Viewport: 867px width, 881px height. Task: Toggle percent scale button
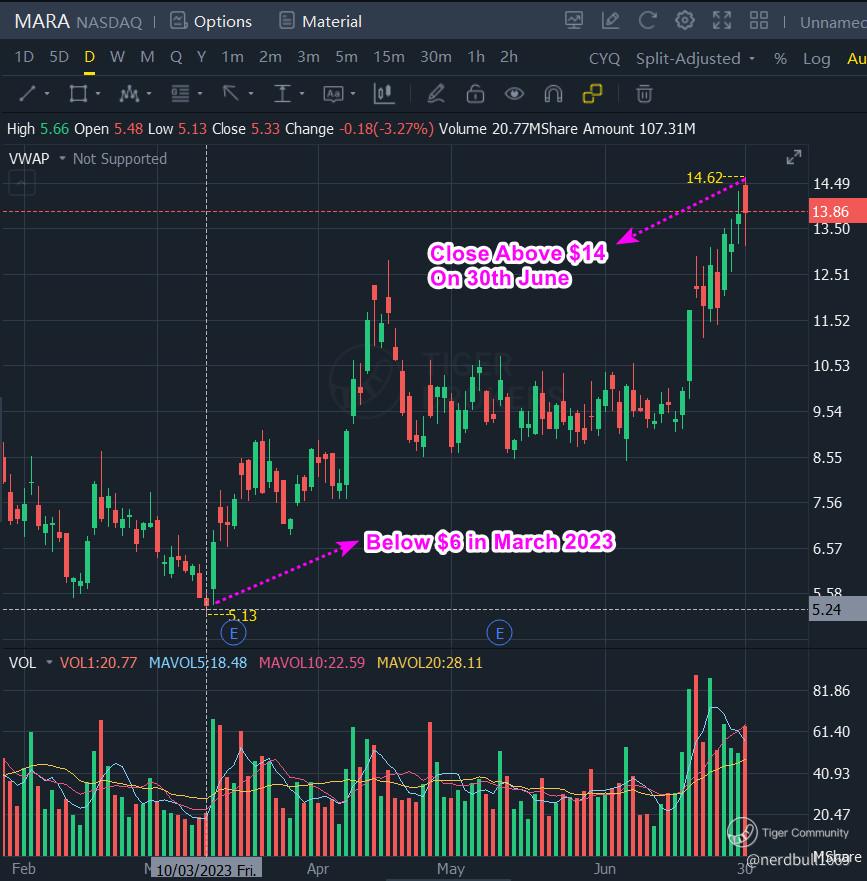coord(780,58)
